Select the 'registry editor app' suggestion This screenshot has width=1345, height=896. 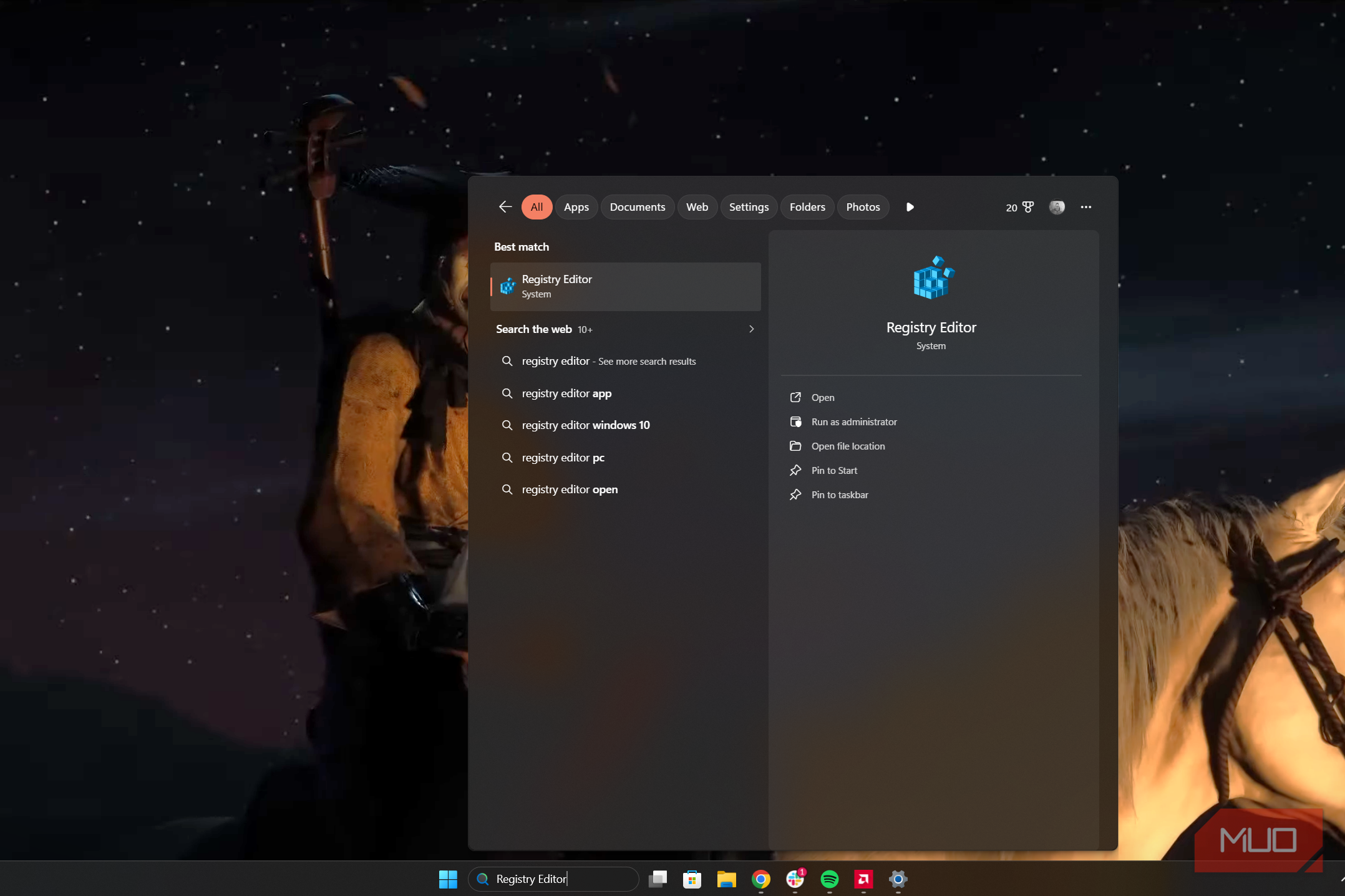pos(625,393)
